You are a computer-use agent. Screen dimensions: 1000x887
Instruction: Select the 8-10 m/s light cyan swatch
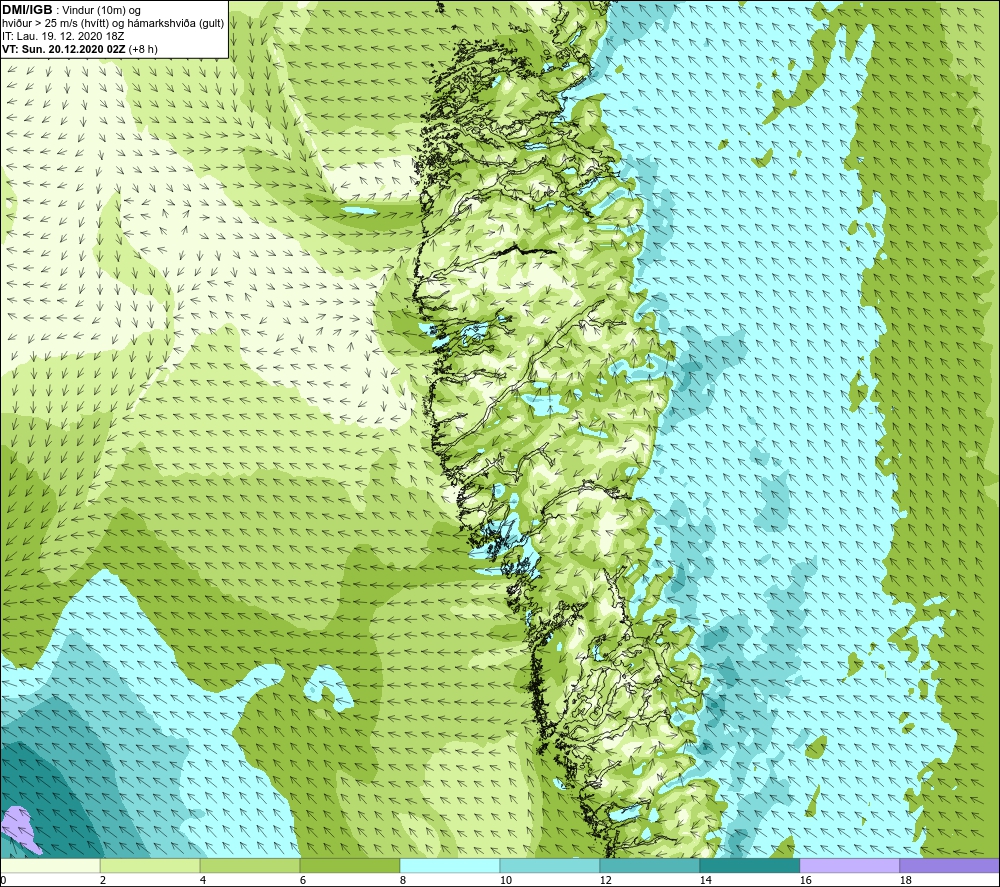(x=450, y=865)
